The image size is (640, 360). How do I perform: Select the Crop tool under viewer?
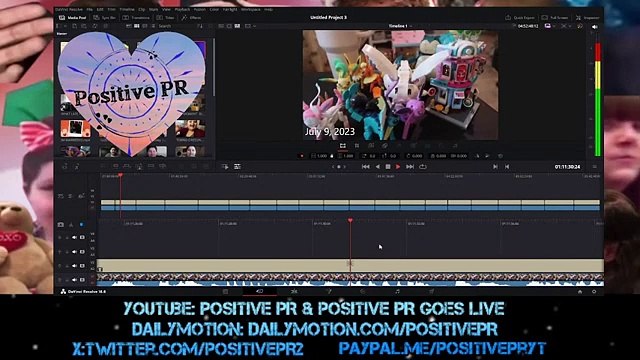tap(357, 146)
